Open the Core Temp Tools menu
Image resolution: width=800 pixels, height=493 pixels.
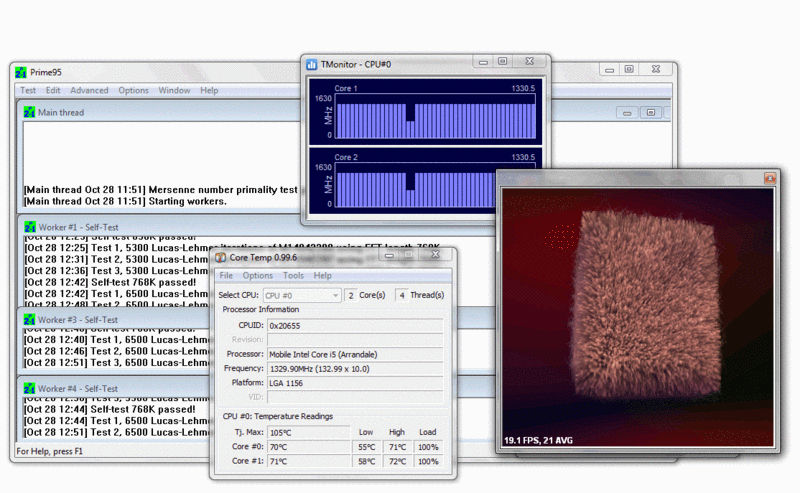[x=293, y=275]
